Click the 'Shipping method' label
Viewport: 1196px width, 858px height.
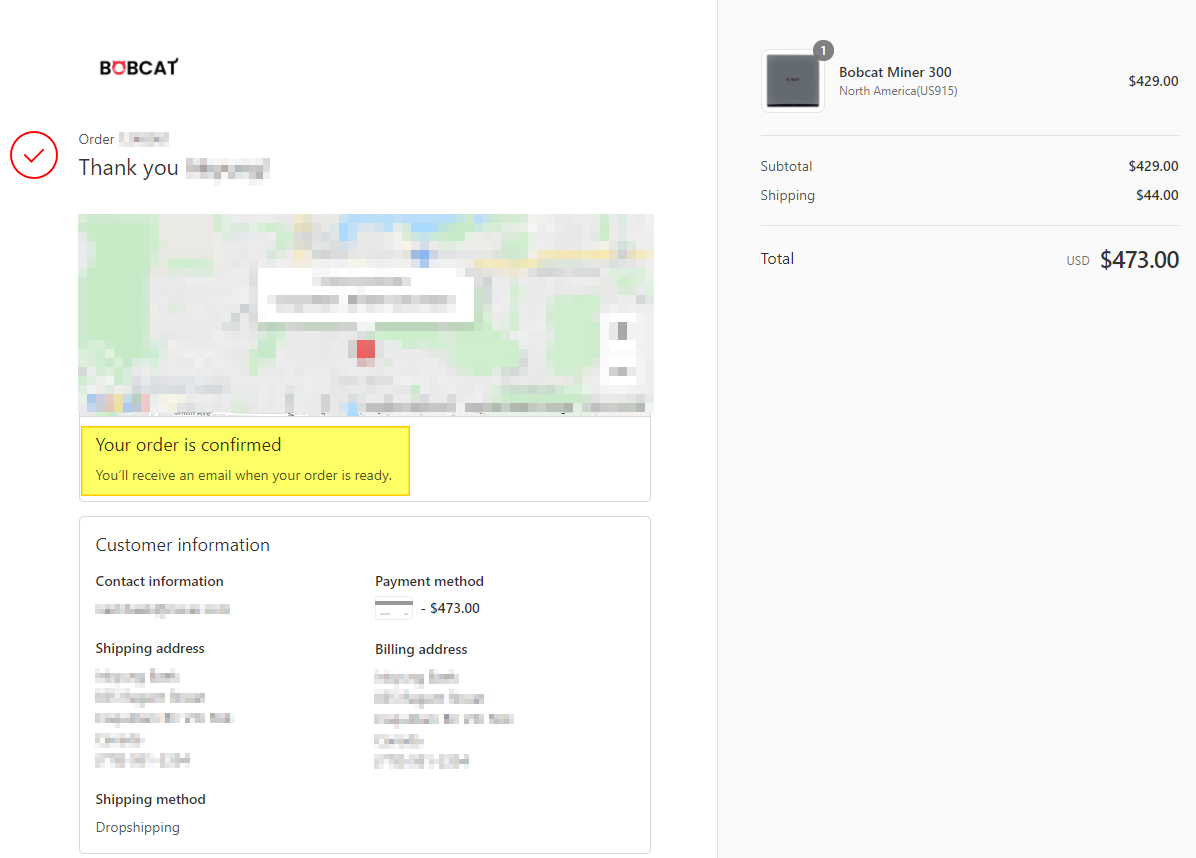(x=150, y=799)
